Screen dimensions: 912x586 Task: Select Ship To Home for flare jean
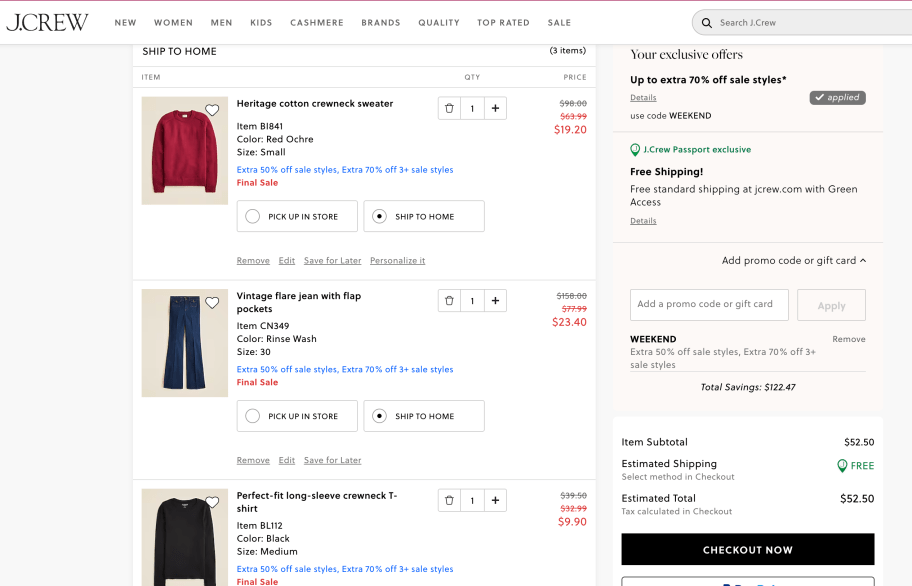click(424, 416)
